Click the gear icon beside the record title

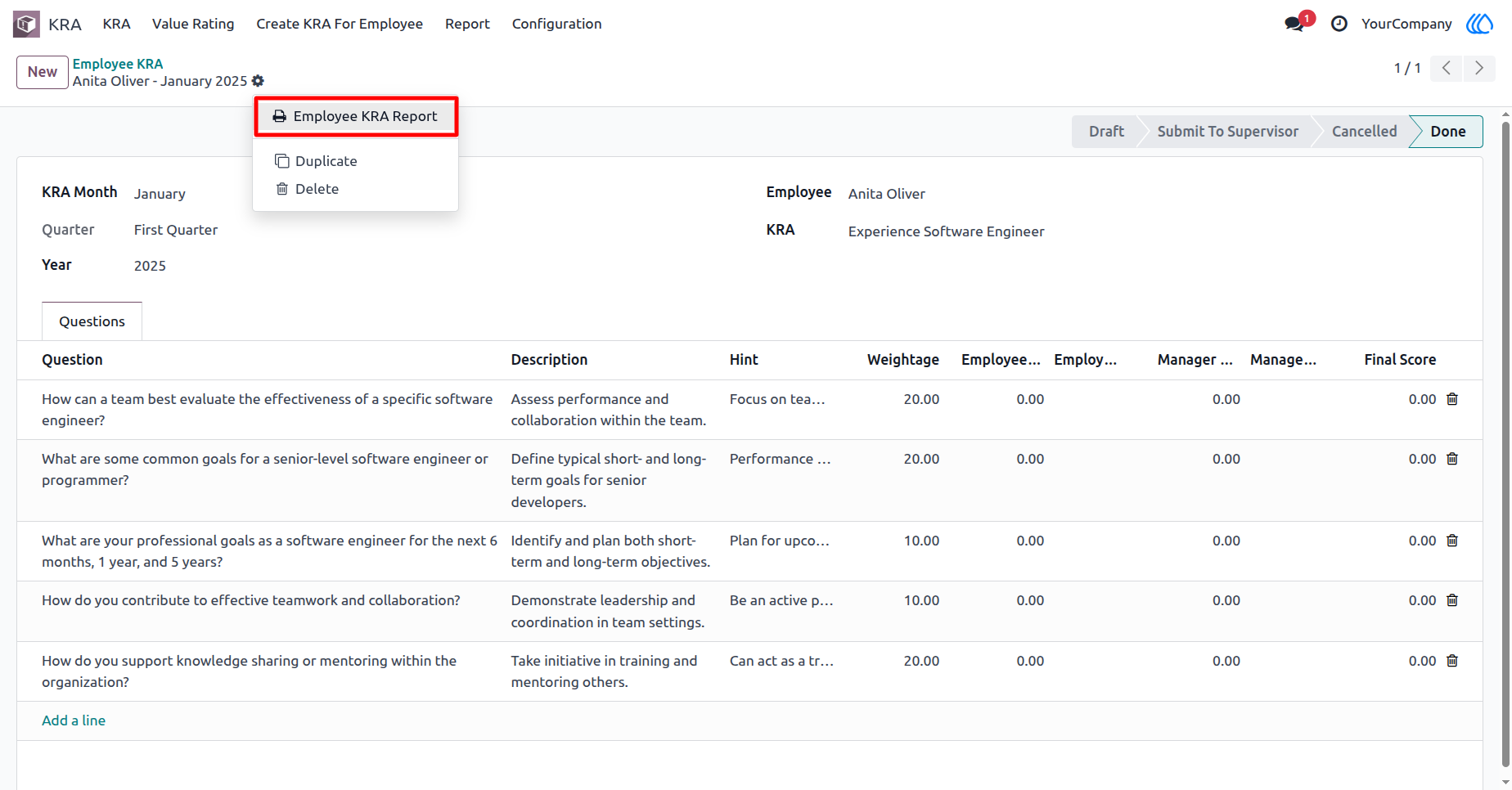[258, 81]
